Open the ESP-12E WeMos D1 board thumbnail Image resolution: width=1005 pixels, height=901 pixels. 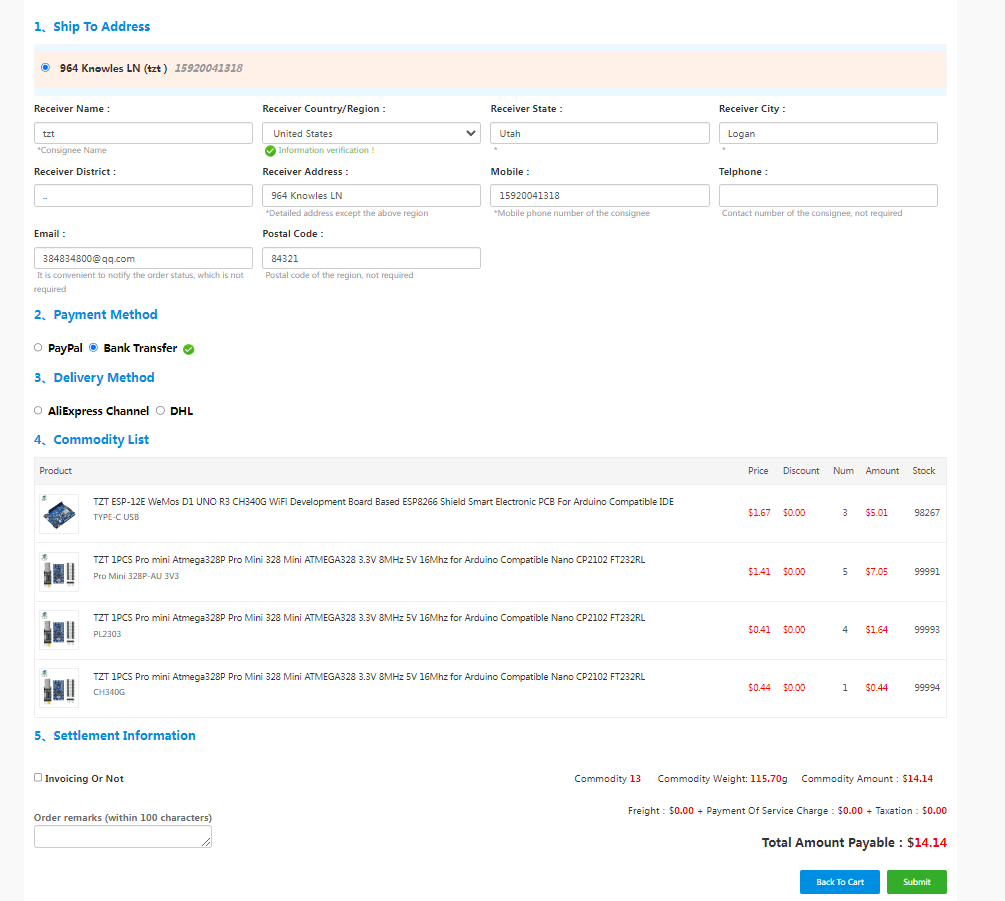click(59, 513)
